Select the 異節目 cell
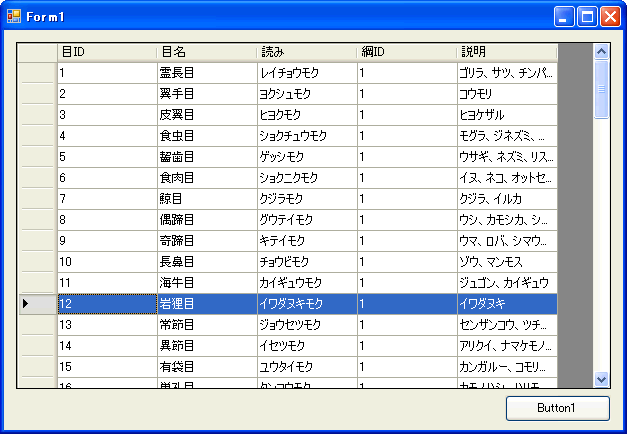The width and height of the screenshot is (627, 434). pyautogui.click(x=207, y=346)
